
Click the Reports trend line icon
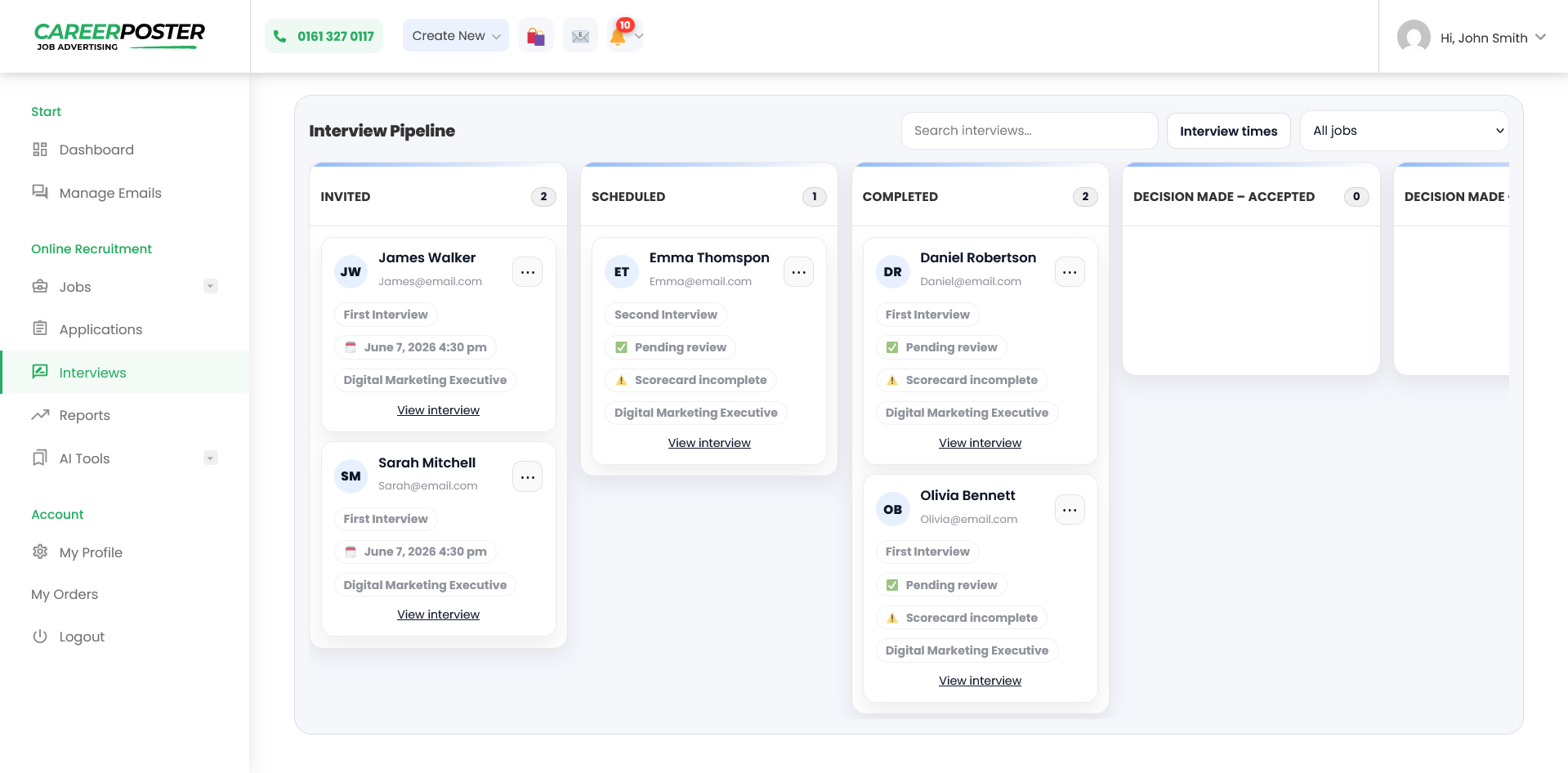click(40, 415)
